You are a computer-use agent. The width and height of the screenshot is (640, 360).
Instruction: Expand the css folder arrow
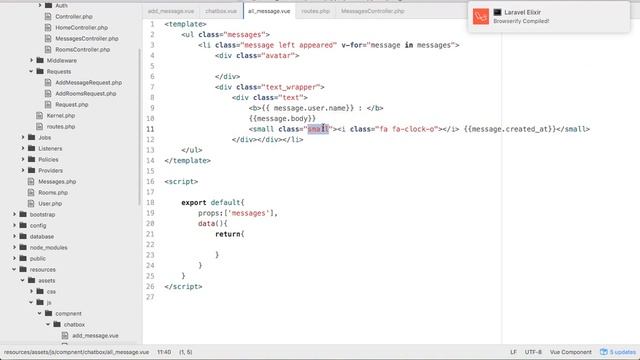(x=31, y=291)
